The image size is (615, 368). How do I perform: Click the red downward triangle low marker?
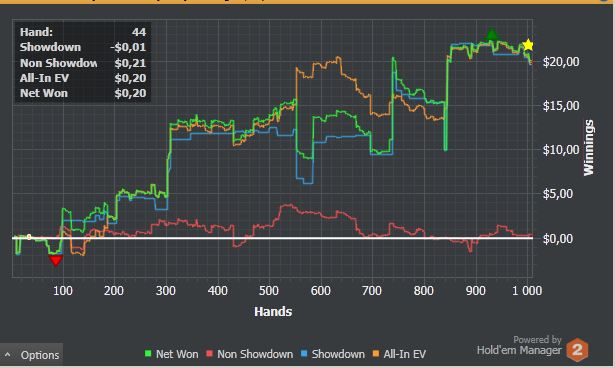[56, 260]
